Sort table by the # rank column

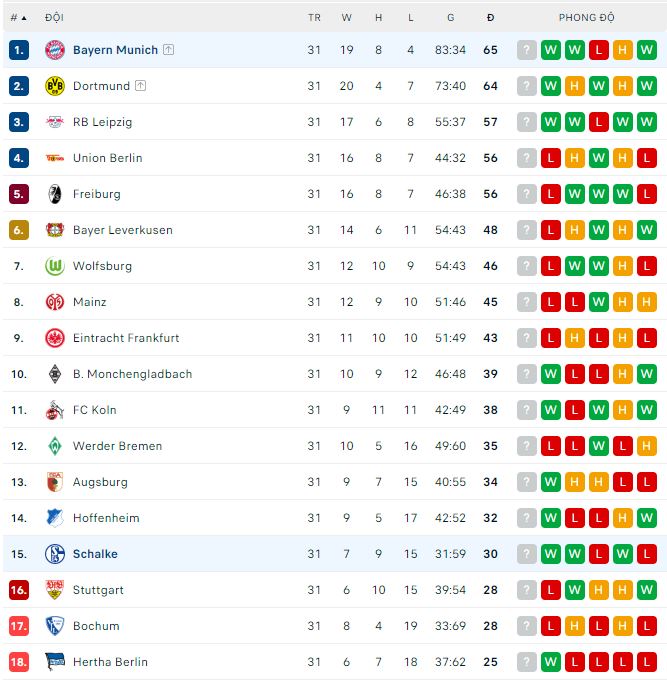pyautogui.click(x=18, y=18)
